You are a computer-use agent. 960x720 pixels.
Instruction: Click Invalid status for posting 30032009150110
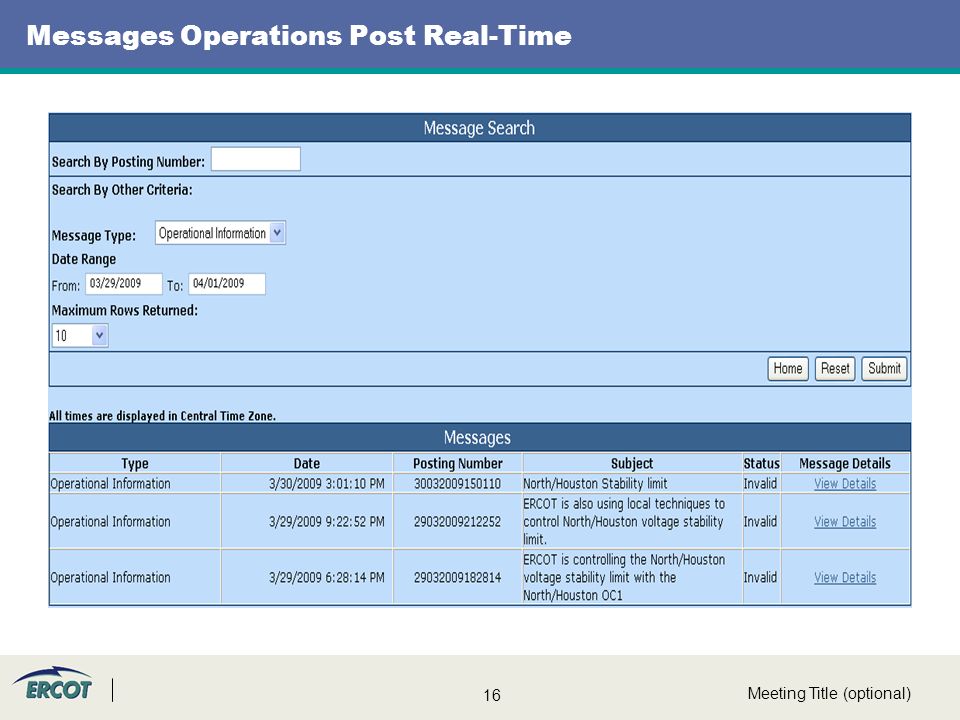760,484
